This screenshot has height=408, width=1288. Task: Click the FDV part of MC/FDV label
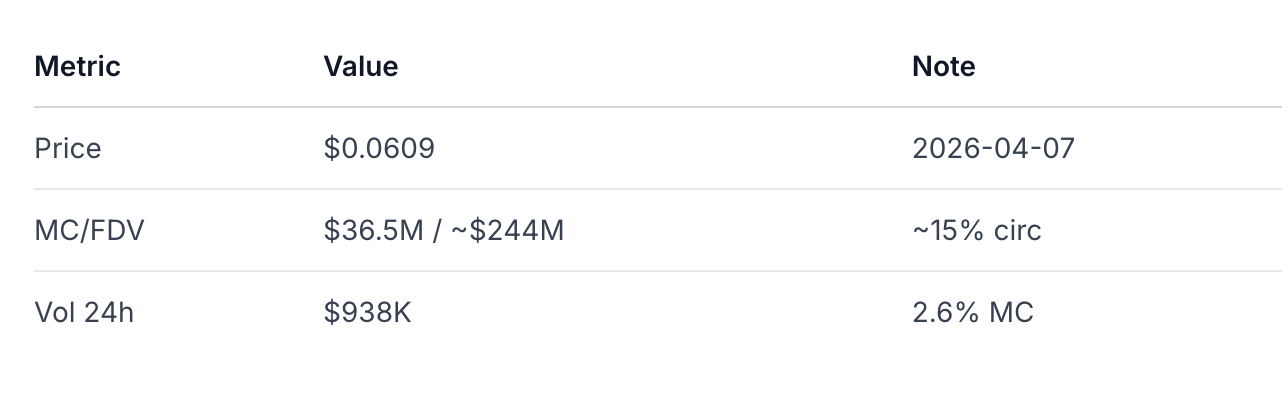117,231
